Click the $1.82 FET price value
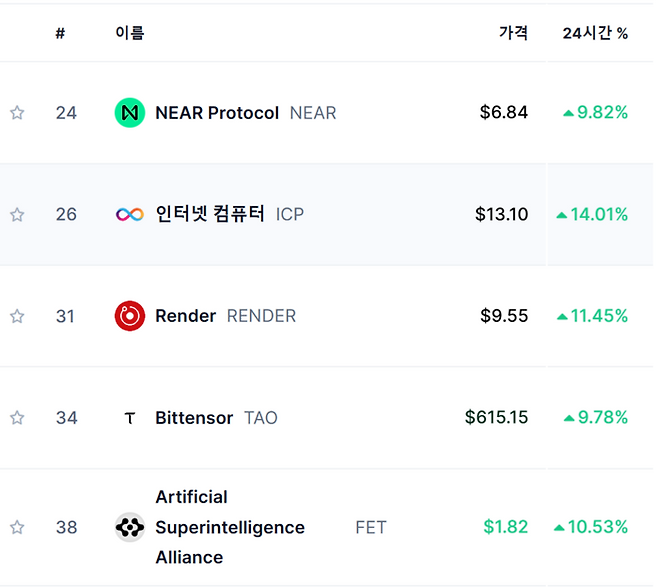This screenshot has height=587, width=658. coord(505,527)
